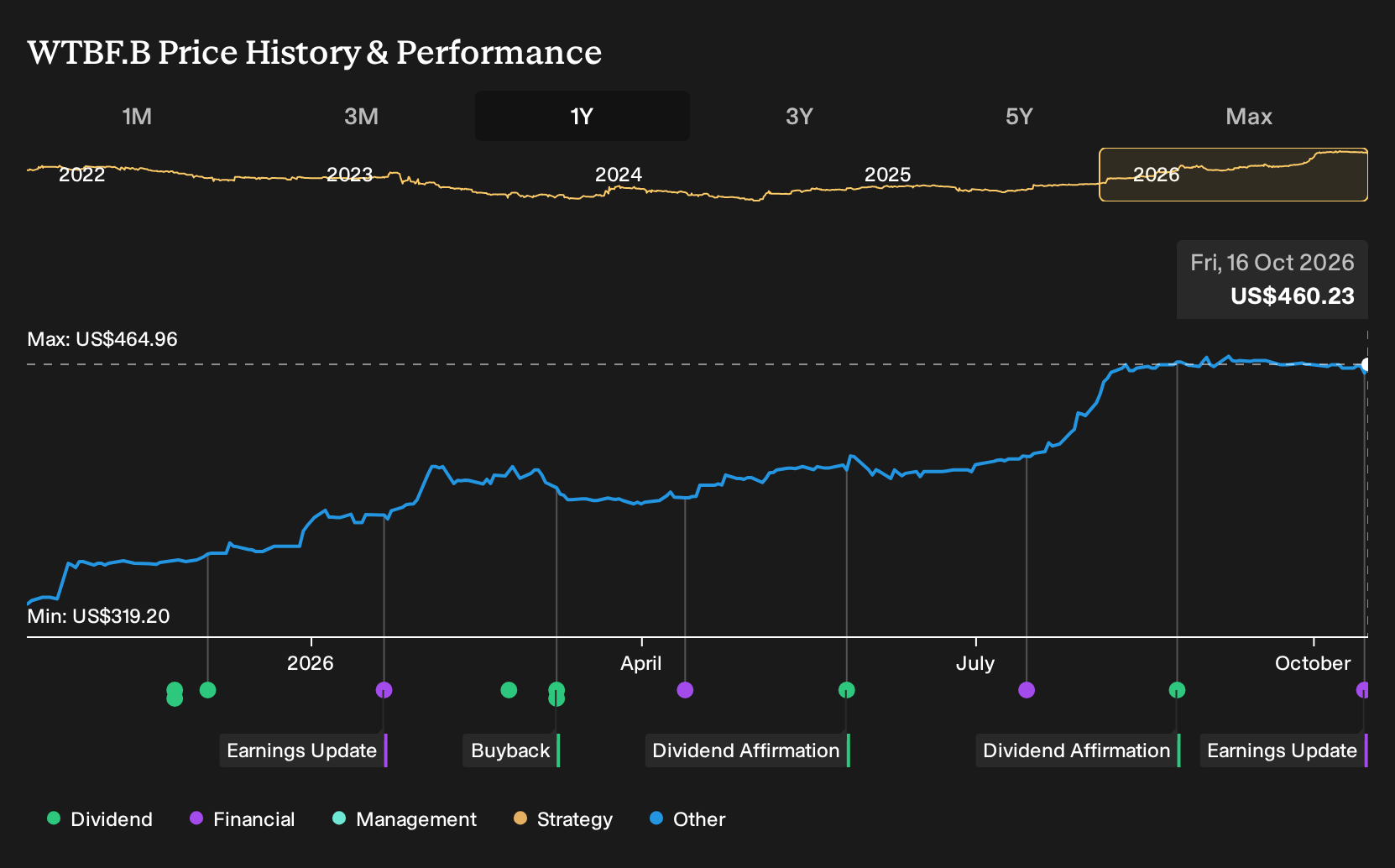Click purple Financial dot after October

(1363, 690)
